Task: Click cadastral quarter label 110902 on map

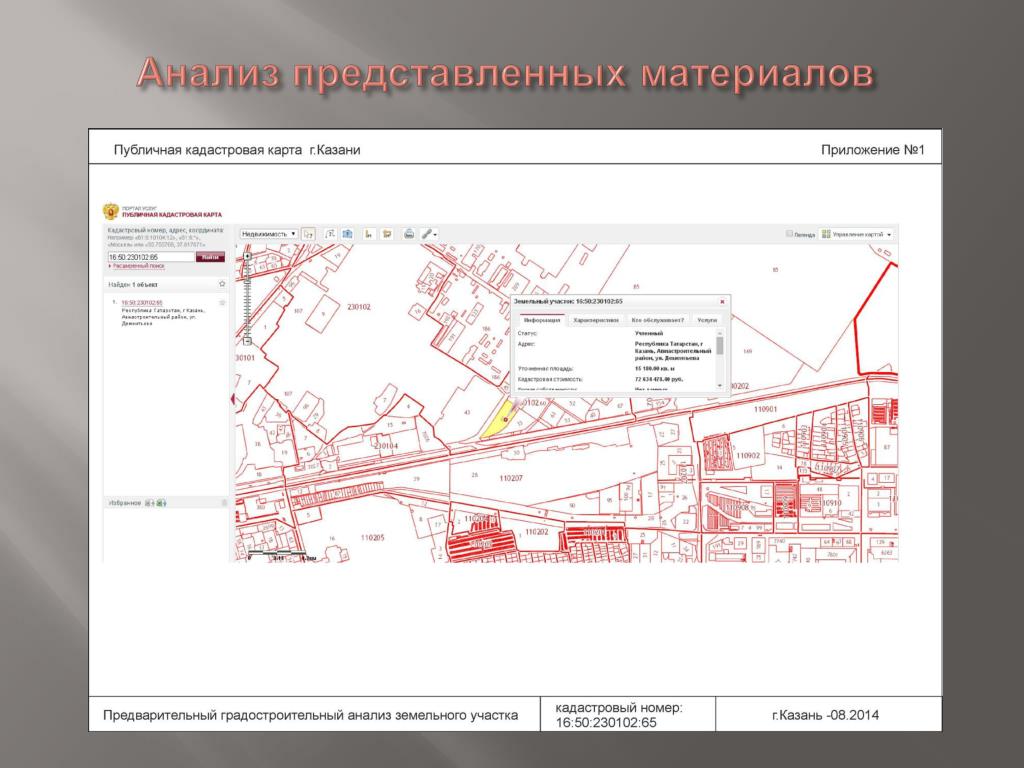Action: click(x=748, y=455)
